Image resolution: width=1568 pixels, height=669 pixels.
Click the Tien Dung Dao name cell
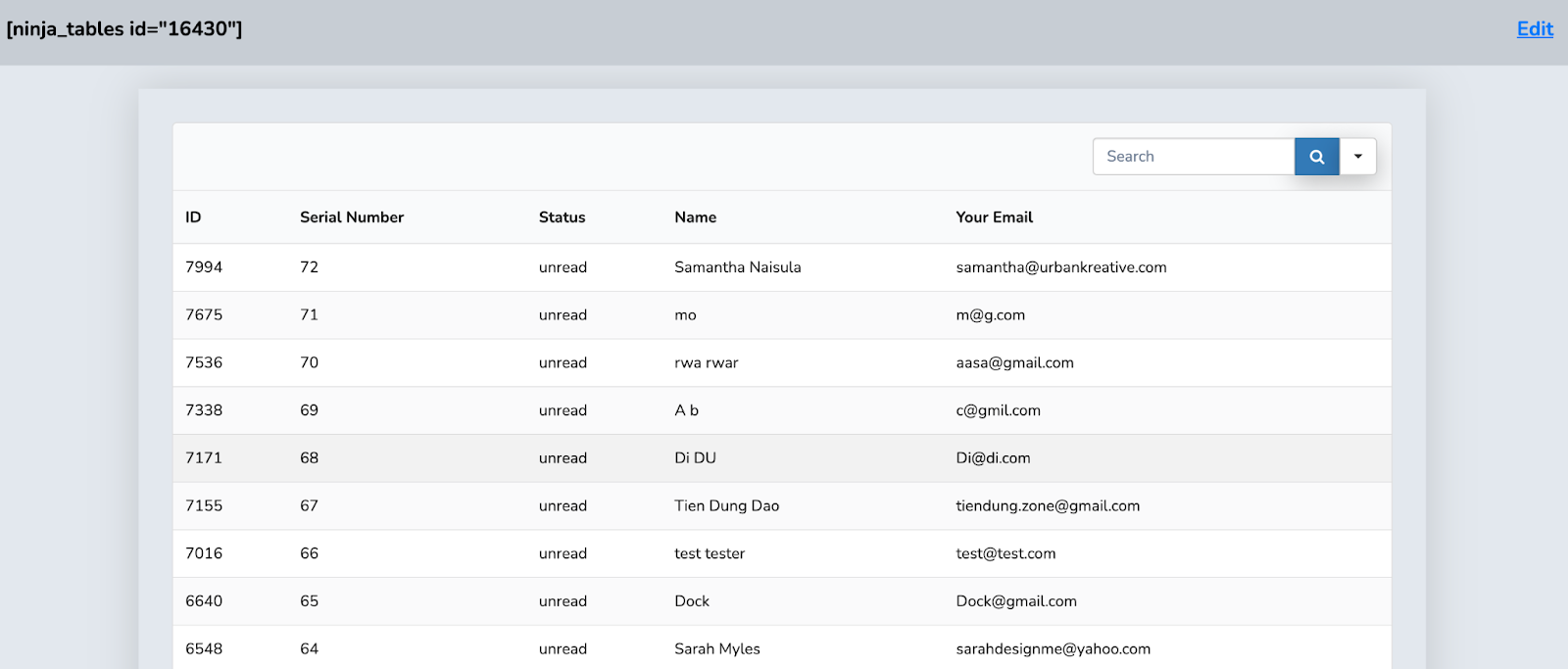point(726,506)
